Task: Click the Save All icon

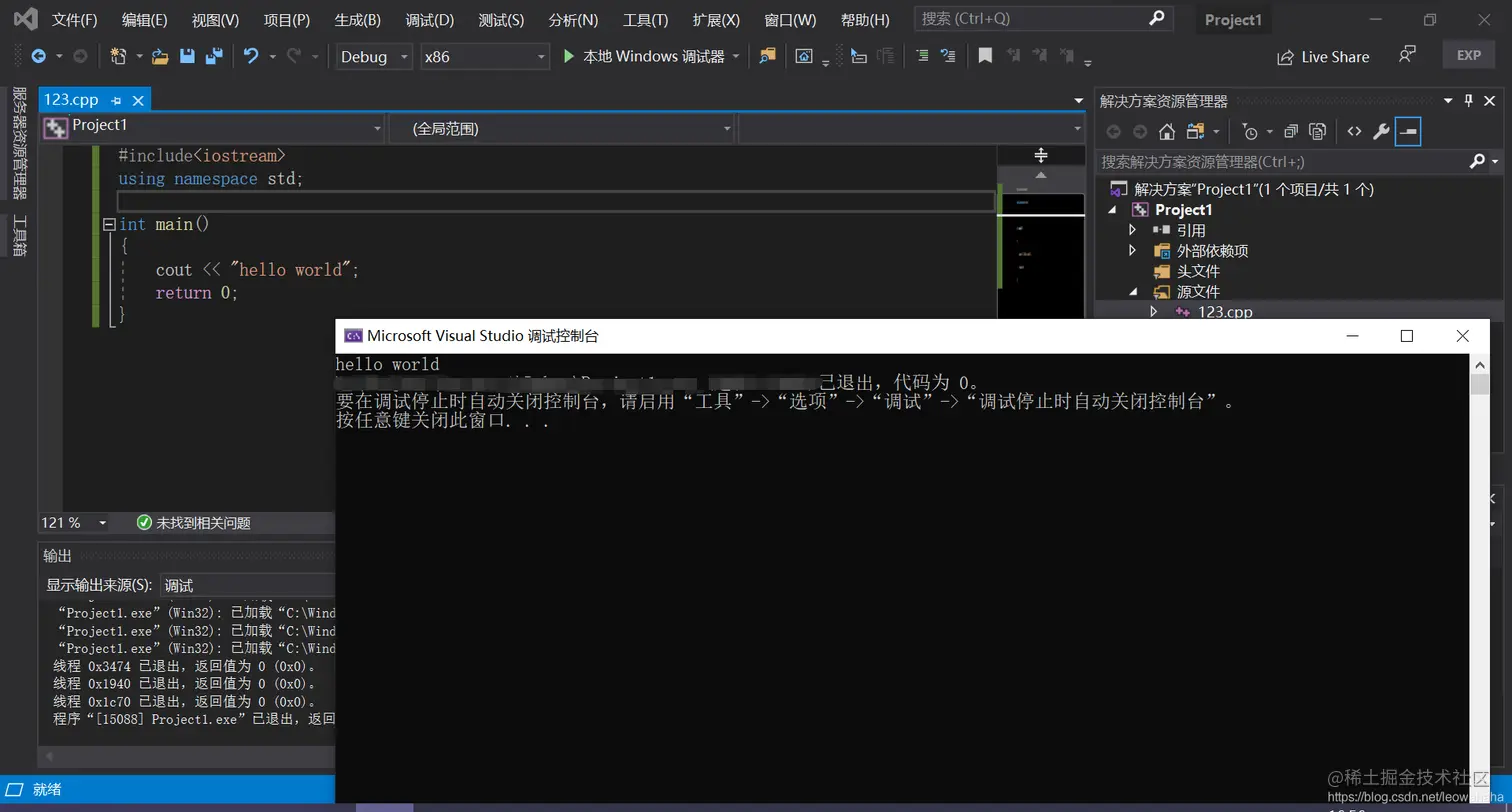Action: [x=214, y=57]
